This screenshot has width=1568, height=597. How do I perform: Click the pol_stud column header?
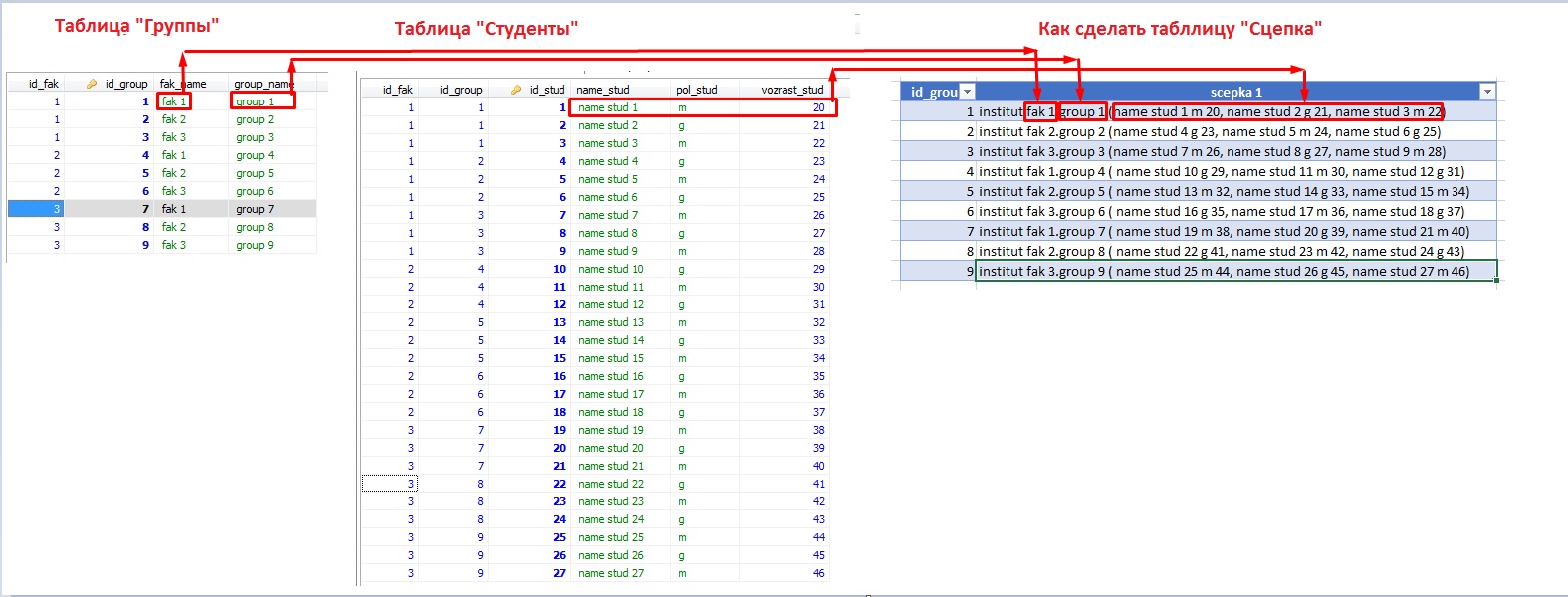coord(696,90)
